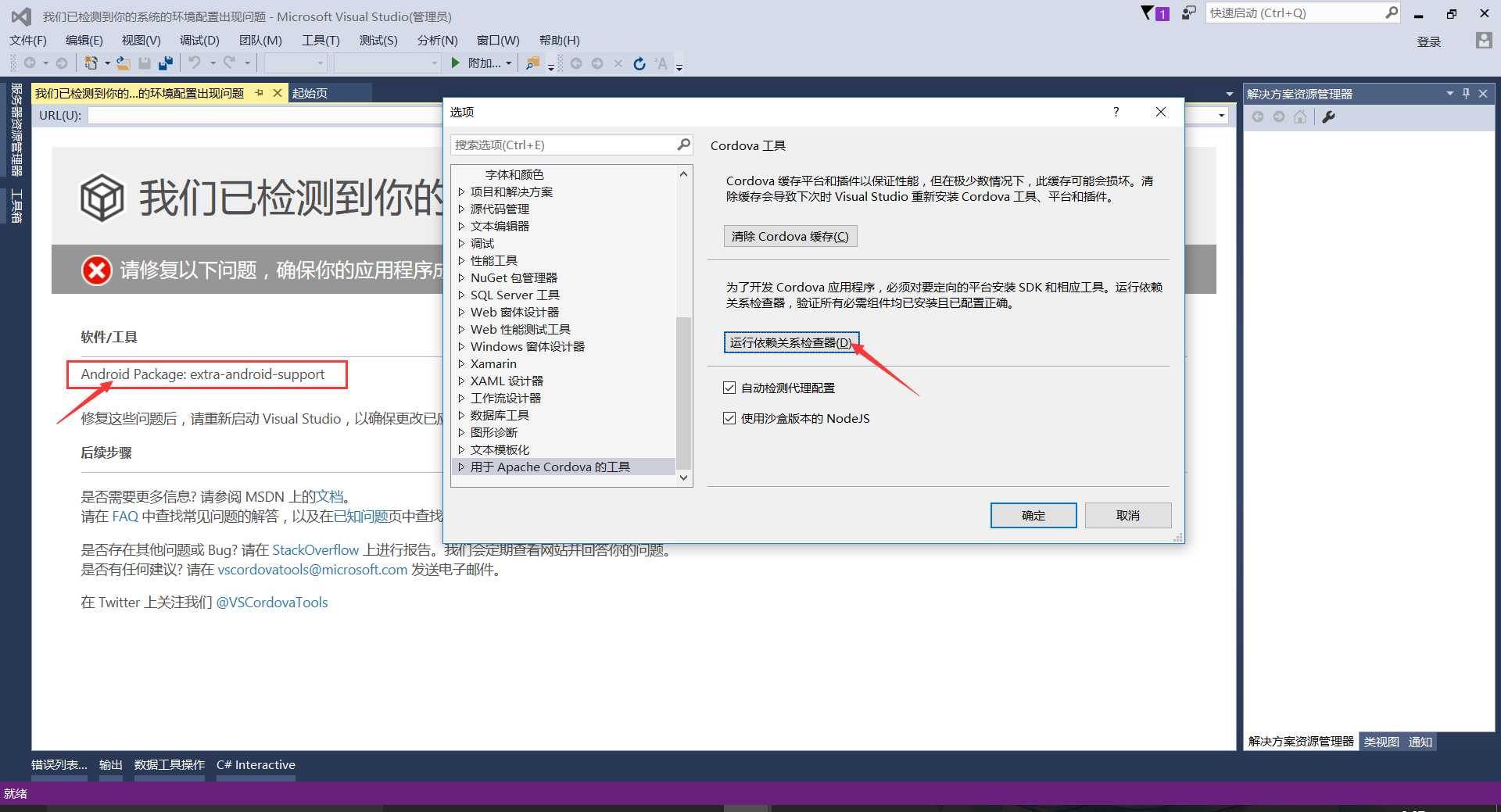The height and width of the screenshot is (812, 1501).
Task: Click the account avatar icon beside 登录
Action: point(1483,41)
